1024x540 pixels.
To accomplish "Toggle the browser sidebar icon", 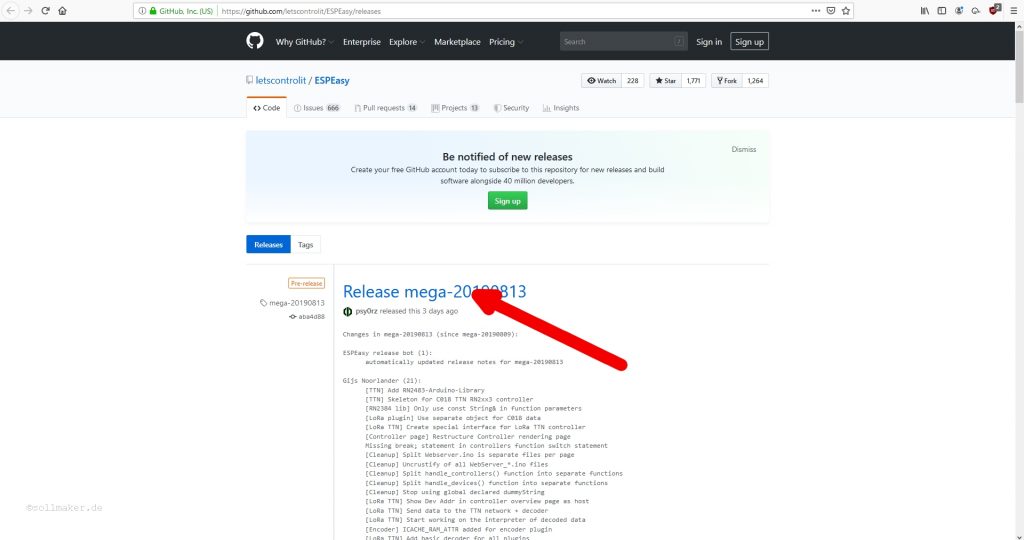I will click(942, 10).
